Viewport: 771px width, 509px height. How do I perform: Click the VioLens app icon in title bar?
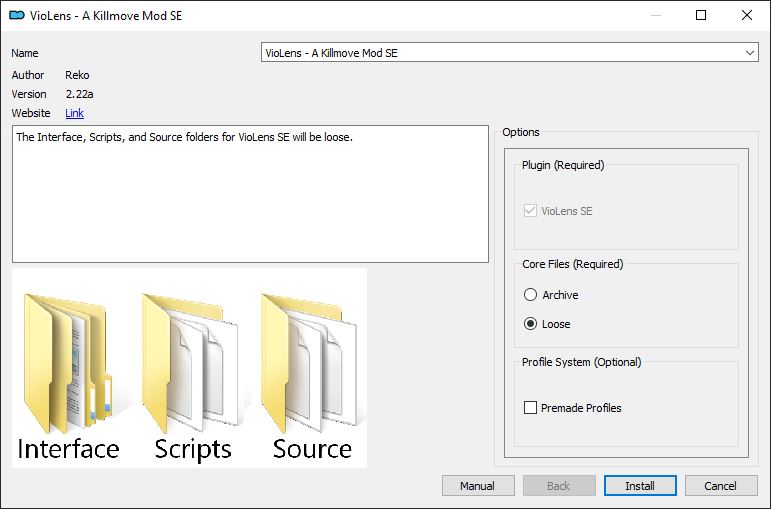(x=17, y=15)
